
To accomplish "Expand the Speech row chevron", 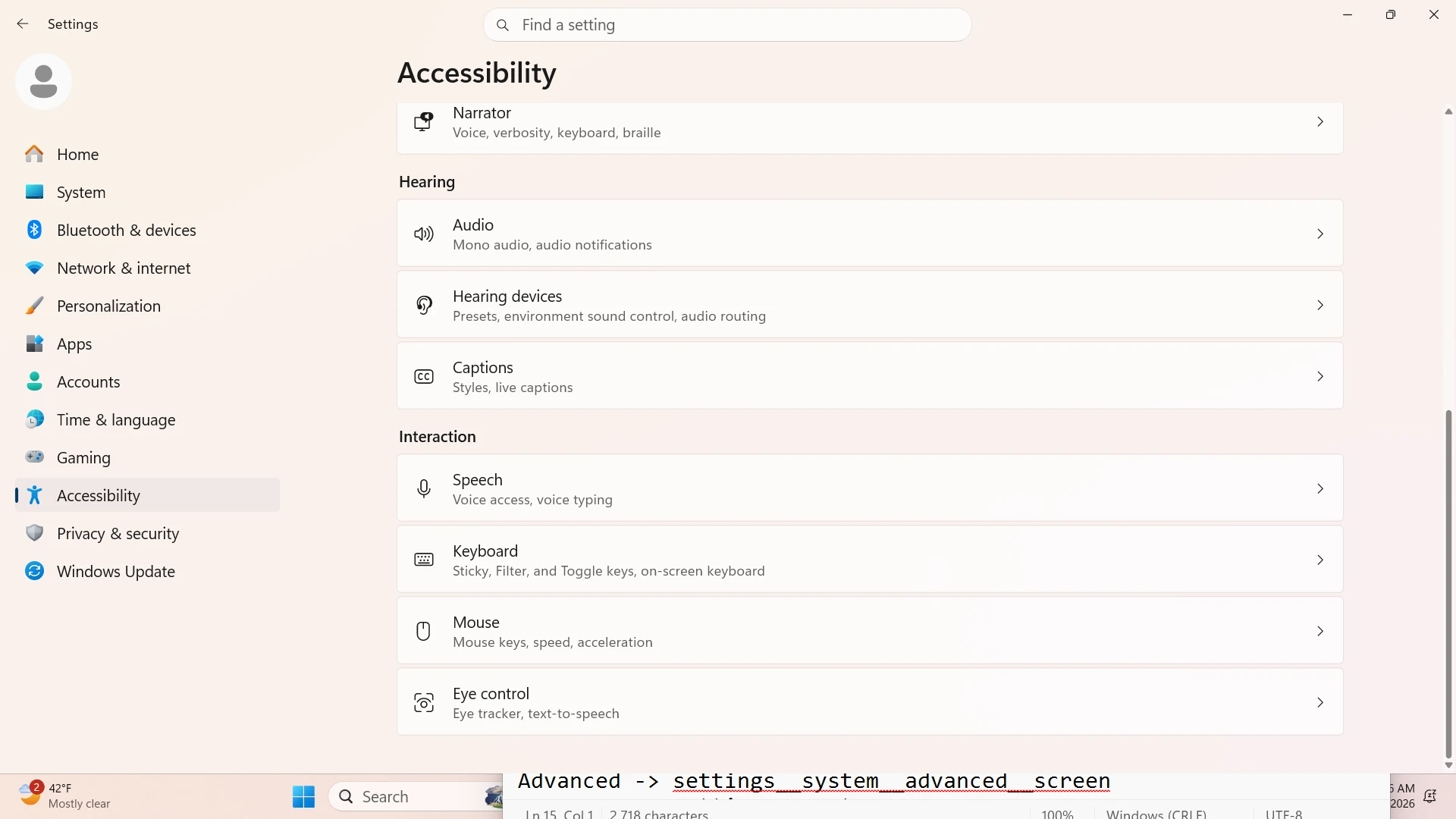I will tap(1320, 488).
